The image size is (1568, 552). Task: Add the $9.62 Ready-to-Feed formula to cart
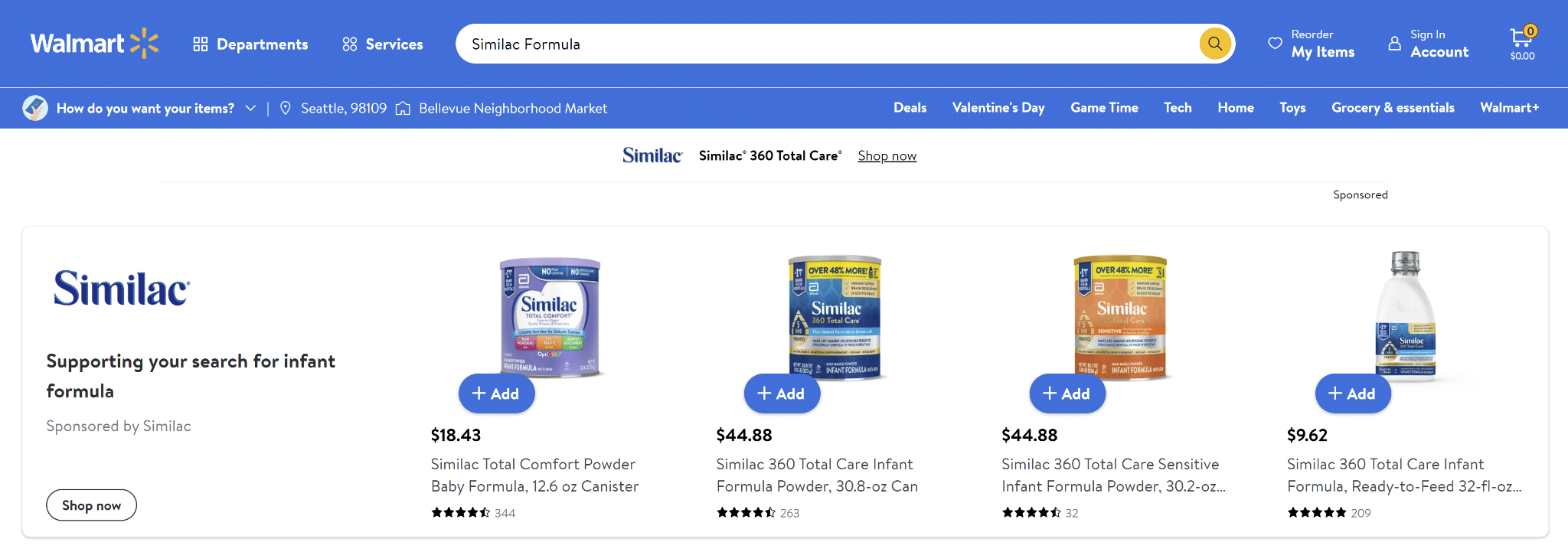click(x=1353, y=394)
